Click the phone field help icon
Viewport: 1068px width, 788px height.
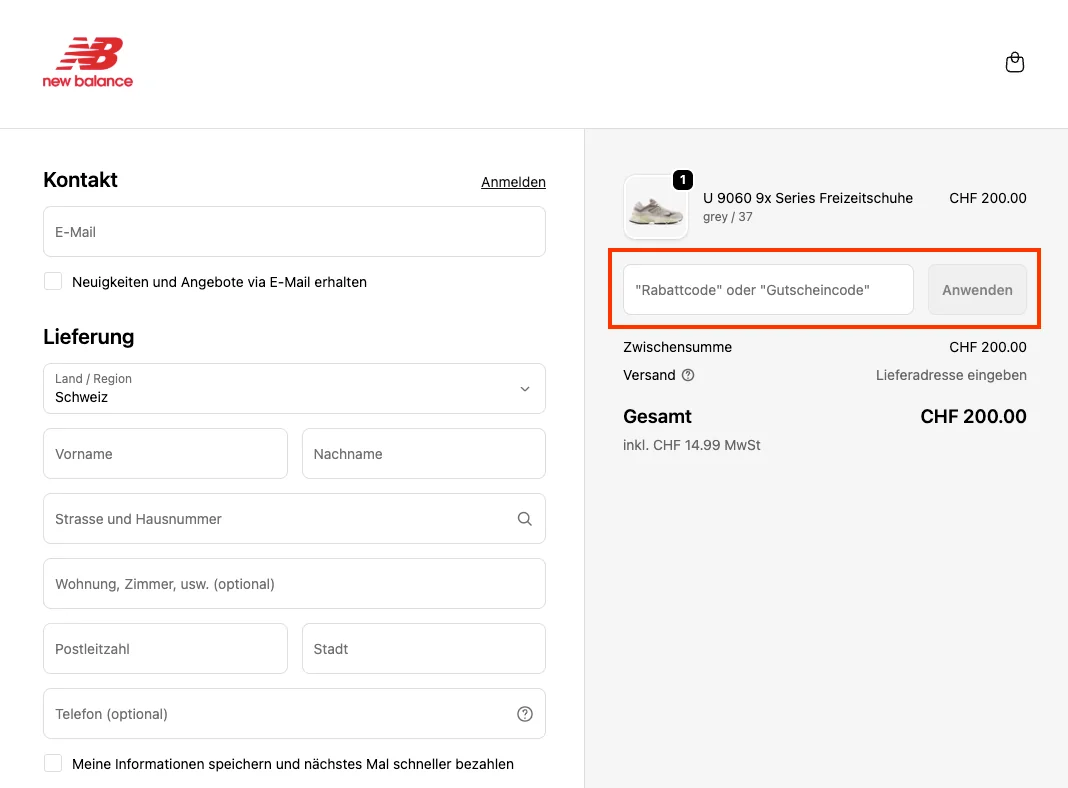pyautogui.click(x=525, y=714)
